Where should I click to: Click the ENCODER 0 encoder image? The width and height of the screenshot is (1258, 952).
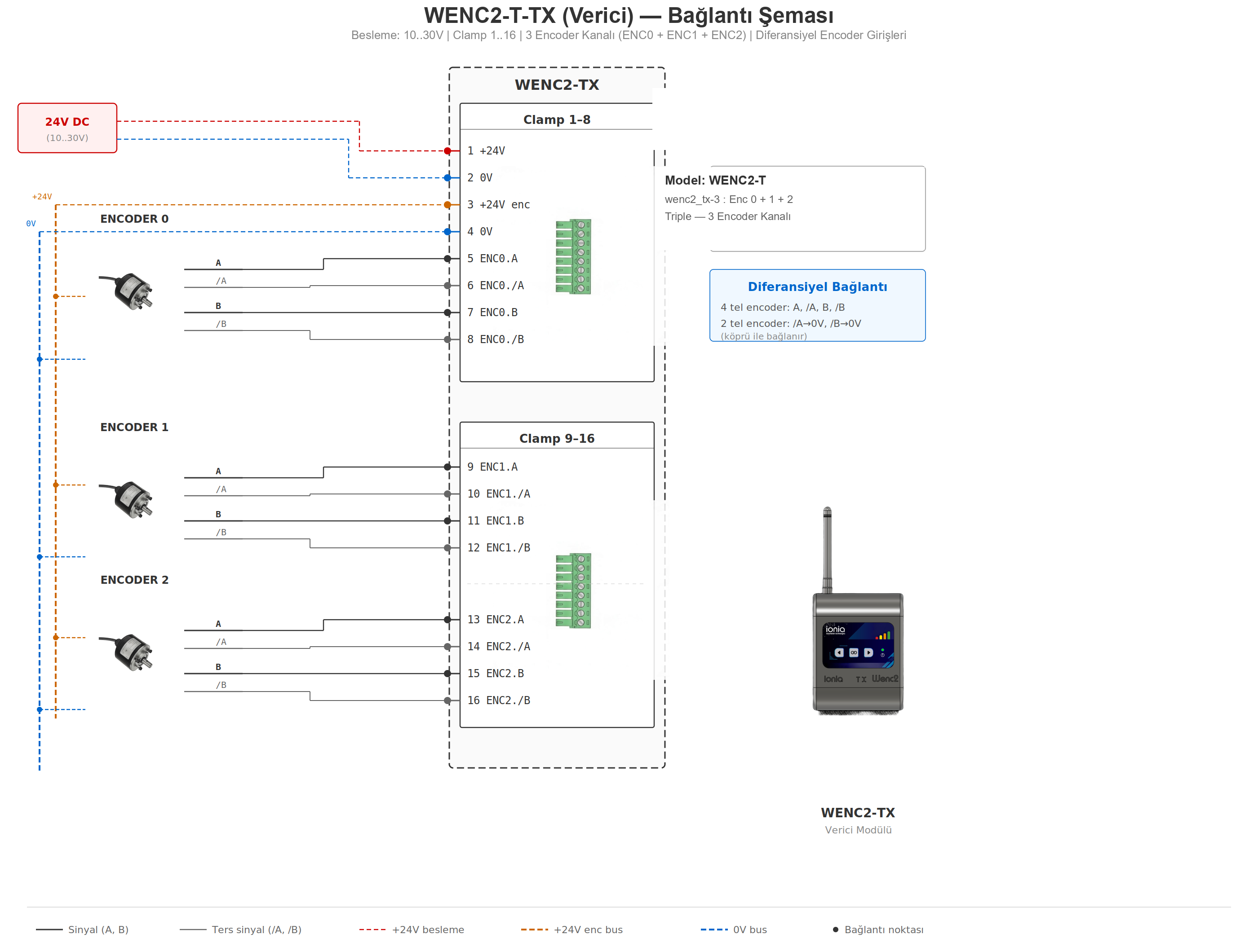click(133, 291)
